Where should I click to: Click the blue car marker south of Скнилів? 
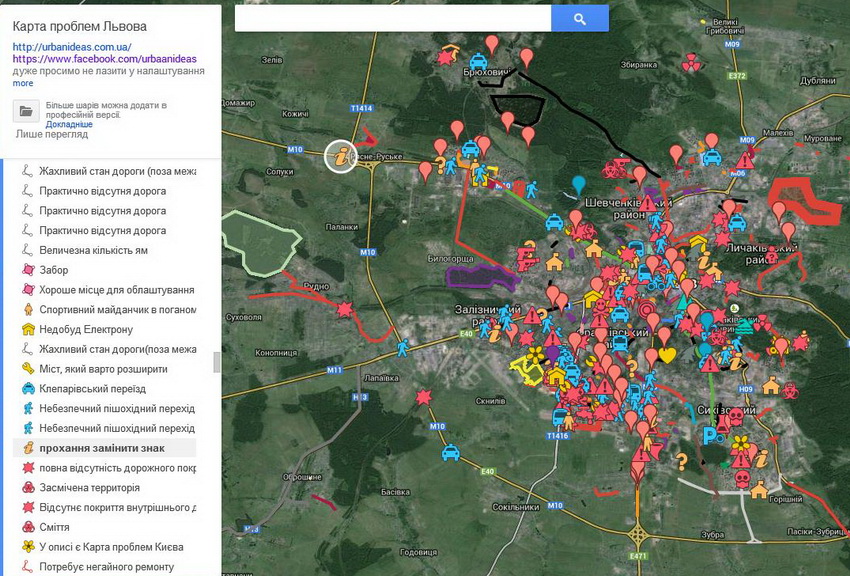pos(450,452)
